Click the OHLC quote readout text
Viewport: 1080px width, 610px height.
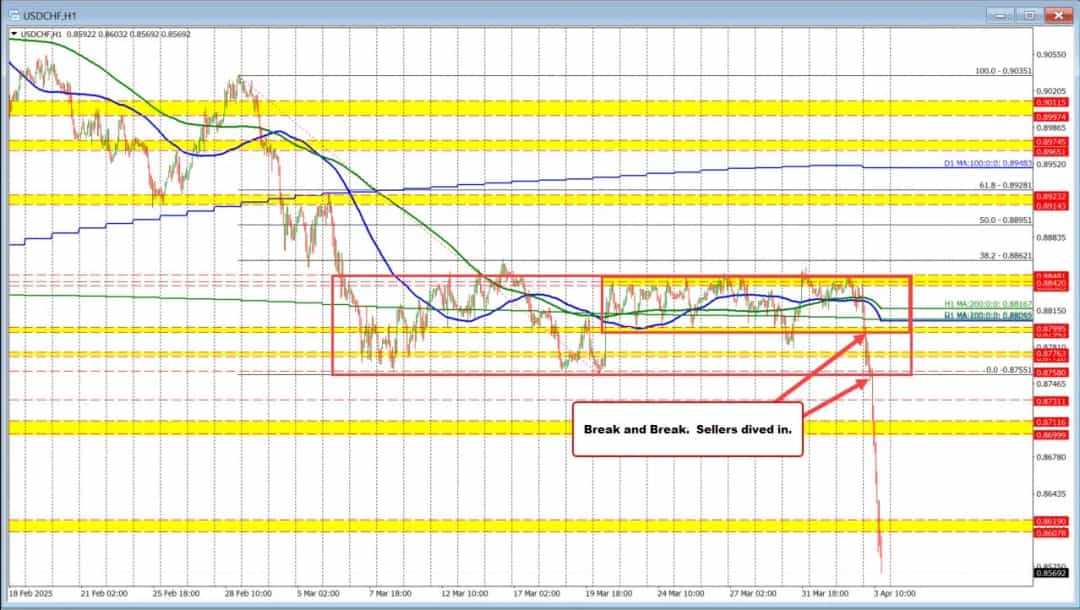coord(130,33)
